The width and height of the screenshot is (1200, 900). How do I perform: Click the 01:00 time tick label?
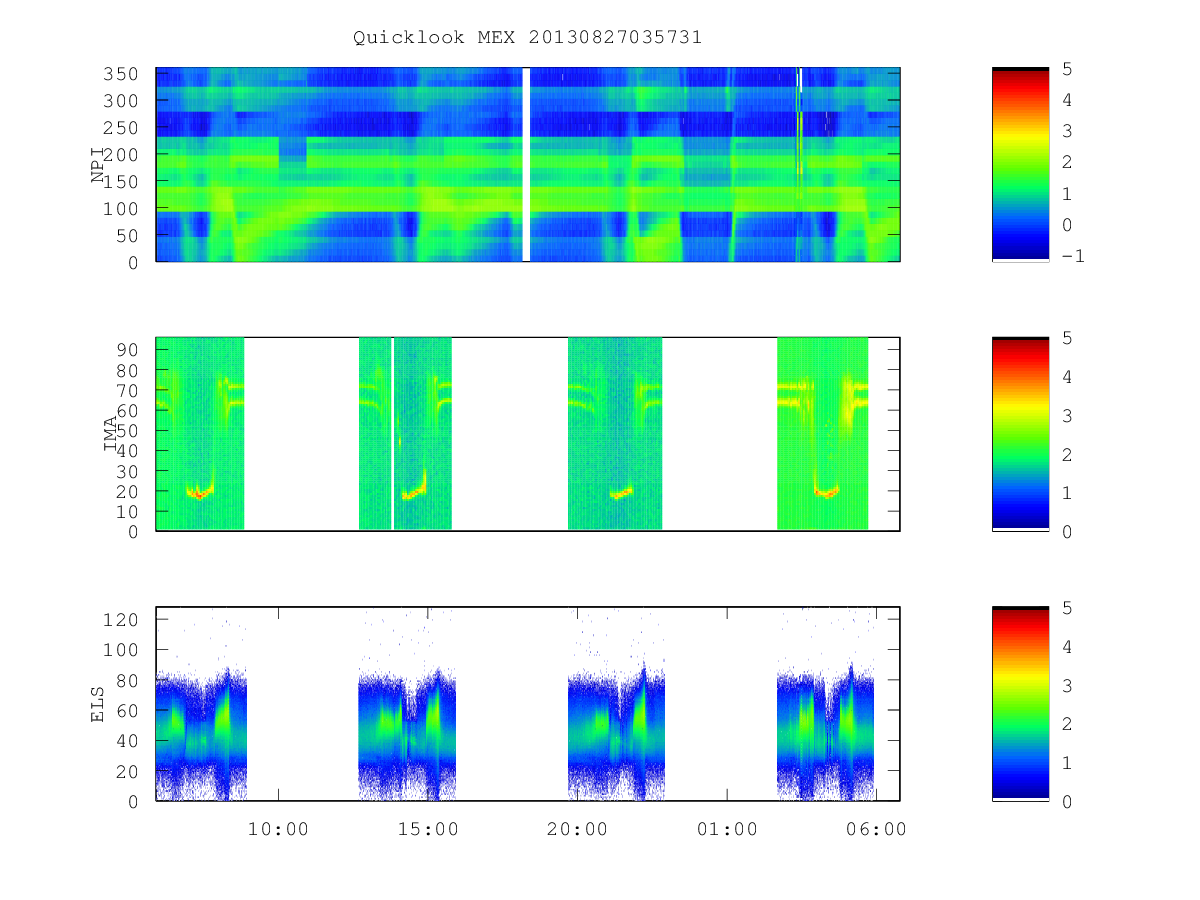point(727,829)
